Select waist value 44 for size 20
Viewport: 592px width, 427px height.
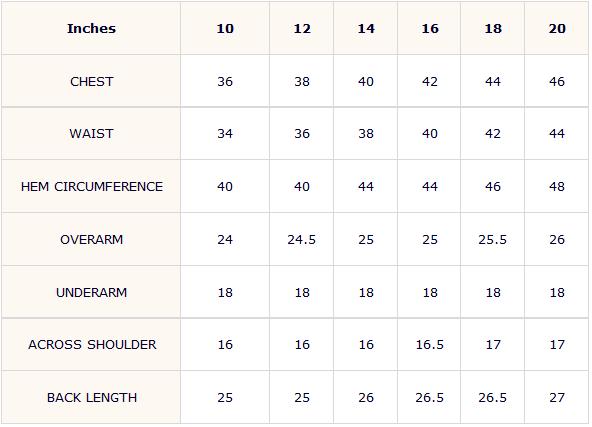(x=557, y=134)
